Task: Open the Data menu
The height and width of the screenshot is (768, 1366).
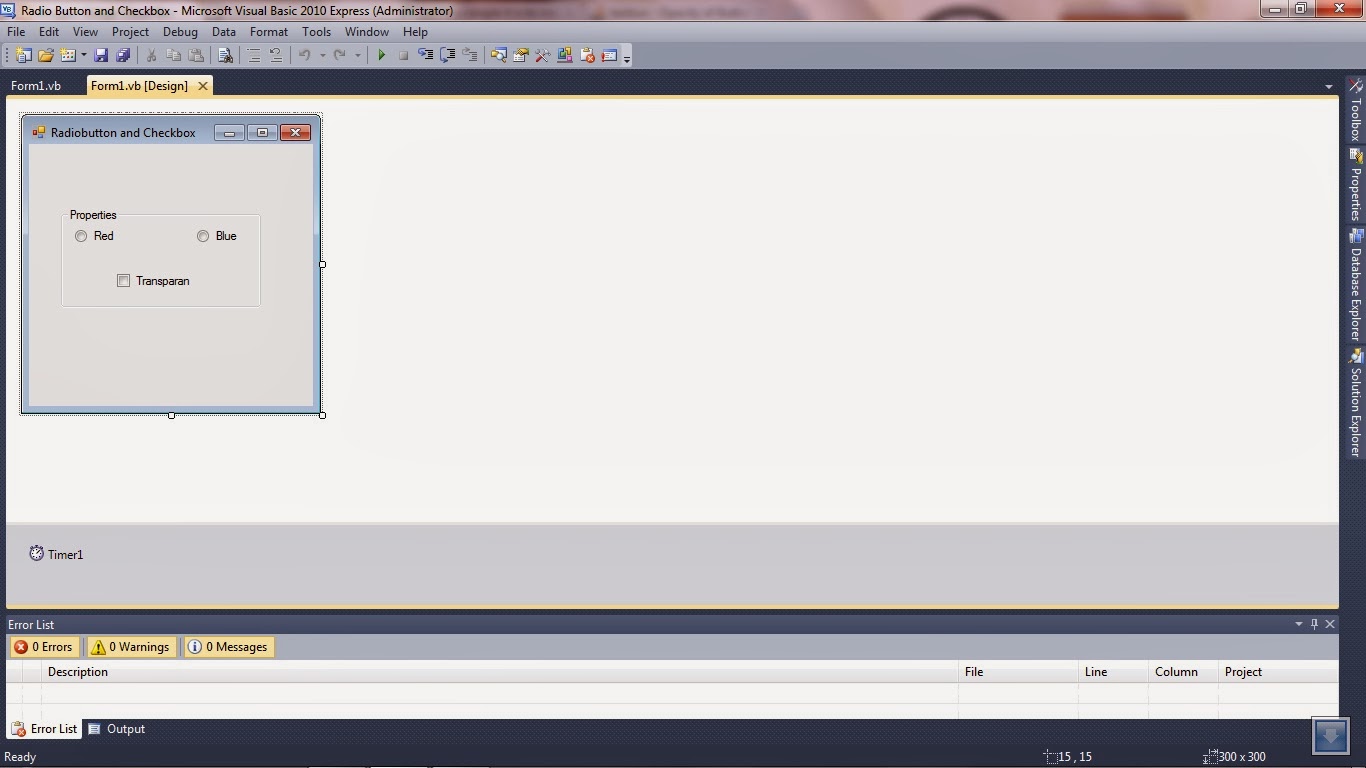Action: (224, 32)
